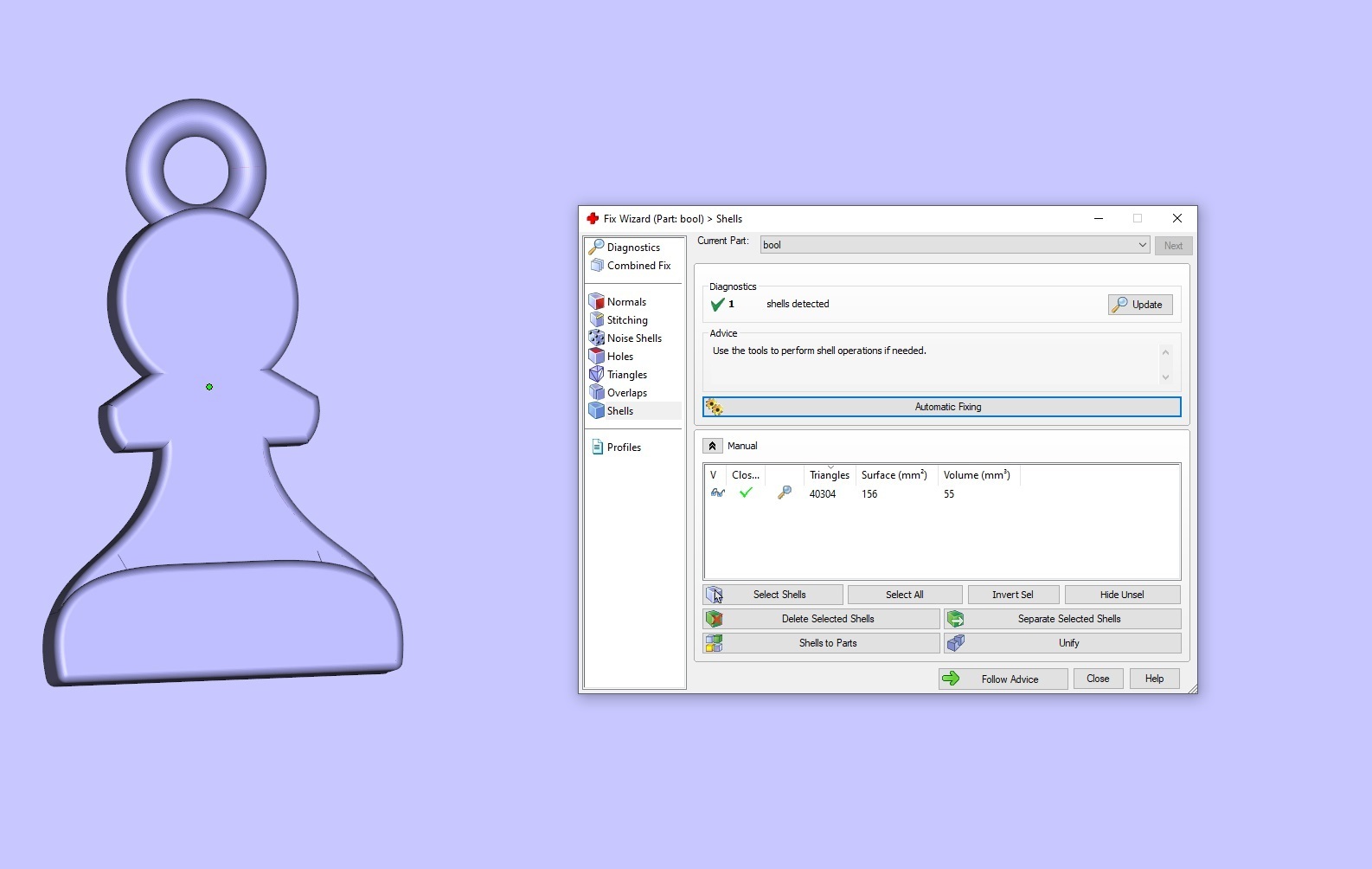Go to the Stitching fixing page
Viewport: 1372px width, 869px height.
[x=627, y=320]
